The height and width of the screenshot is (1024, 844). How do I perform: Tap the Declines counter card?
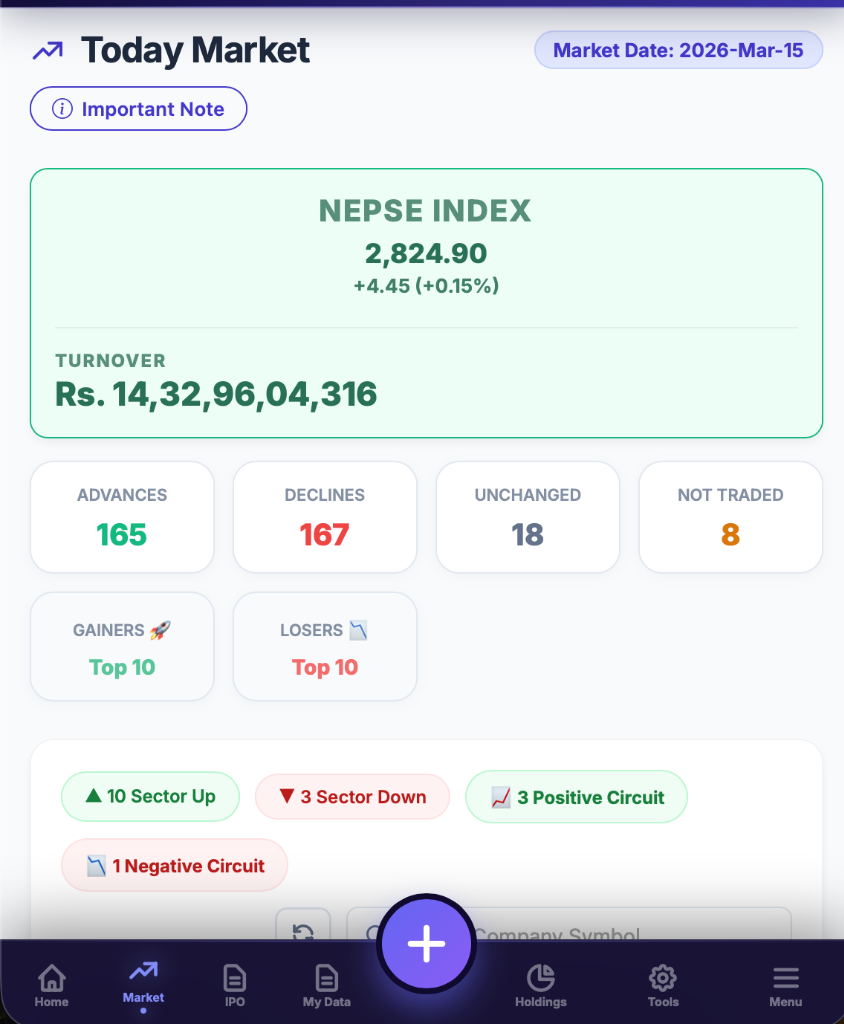324,517
